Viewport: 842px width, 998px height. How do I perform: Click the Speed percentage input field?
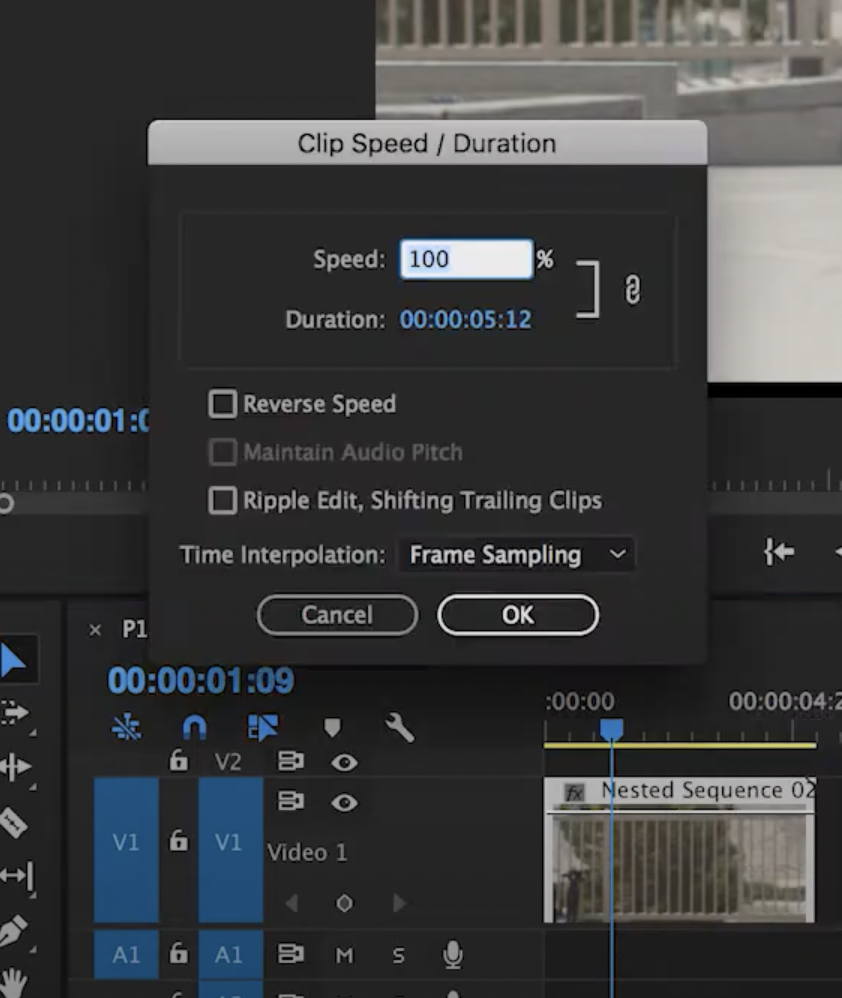(466, 259)
